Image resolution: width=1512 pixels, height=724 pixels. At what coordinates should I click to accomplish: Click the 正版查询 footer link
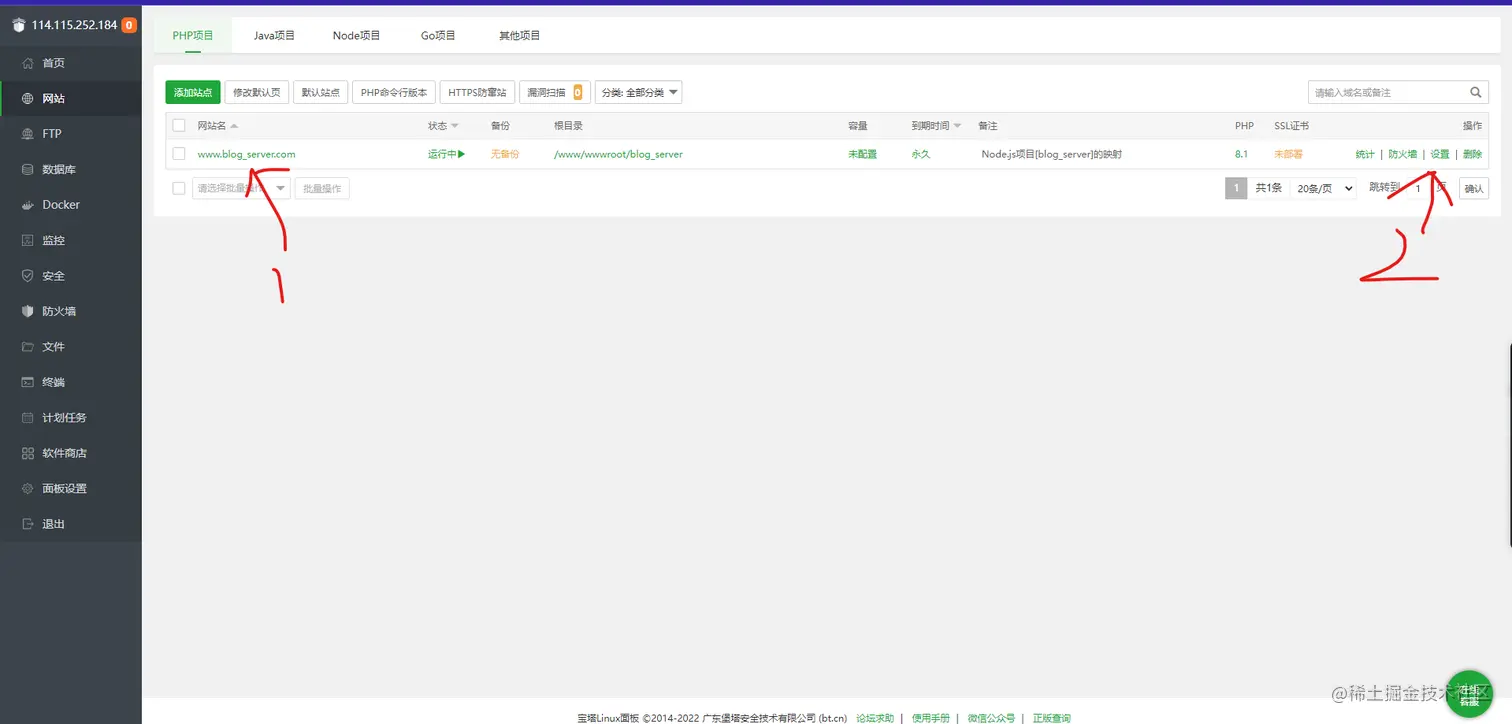pyautogui.click(x=1051, y=718)
